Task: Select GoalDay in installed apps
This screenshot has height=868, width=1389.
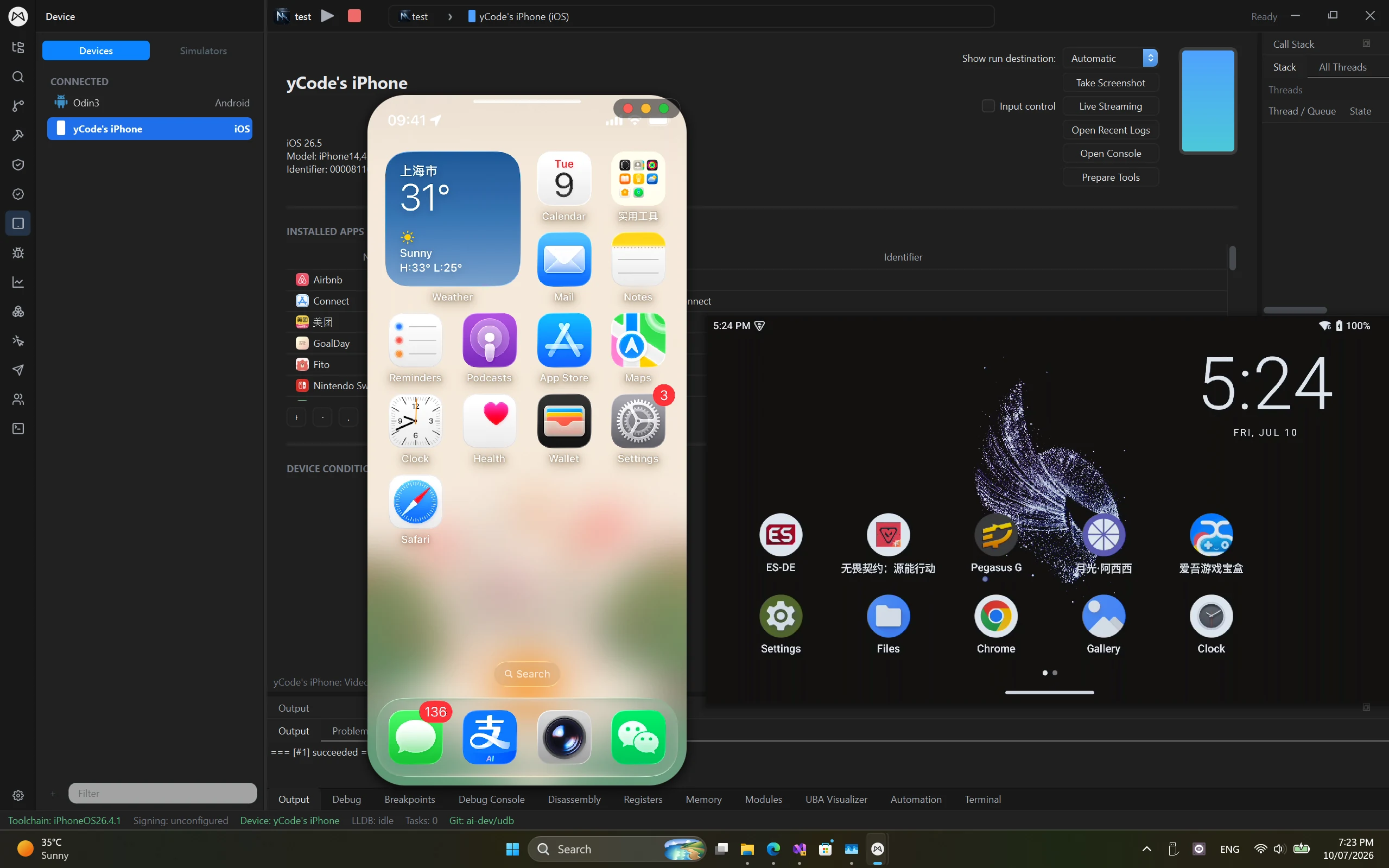Action: [x=327, y=343]
